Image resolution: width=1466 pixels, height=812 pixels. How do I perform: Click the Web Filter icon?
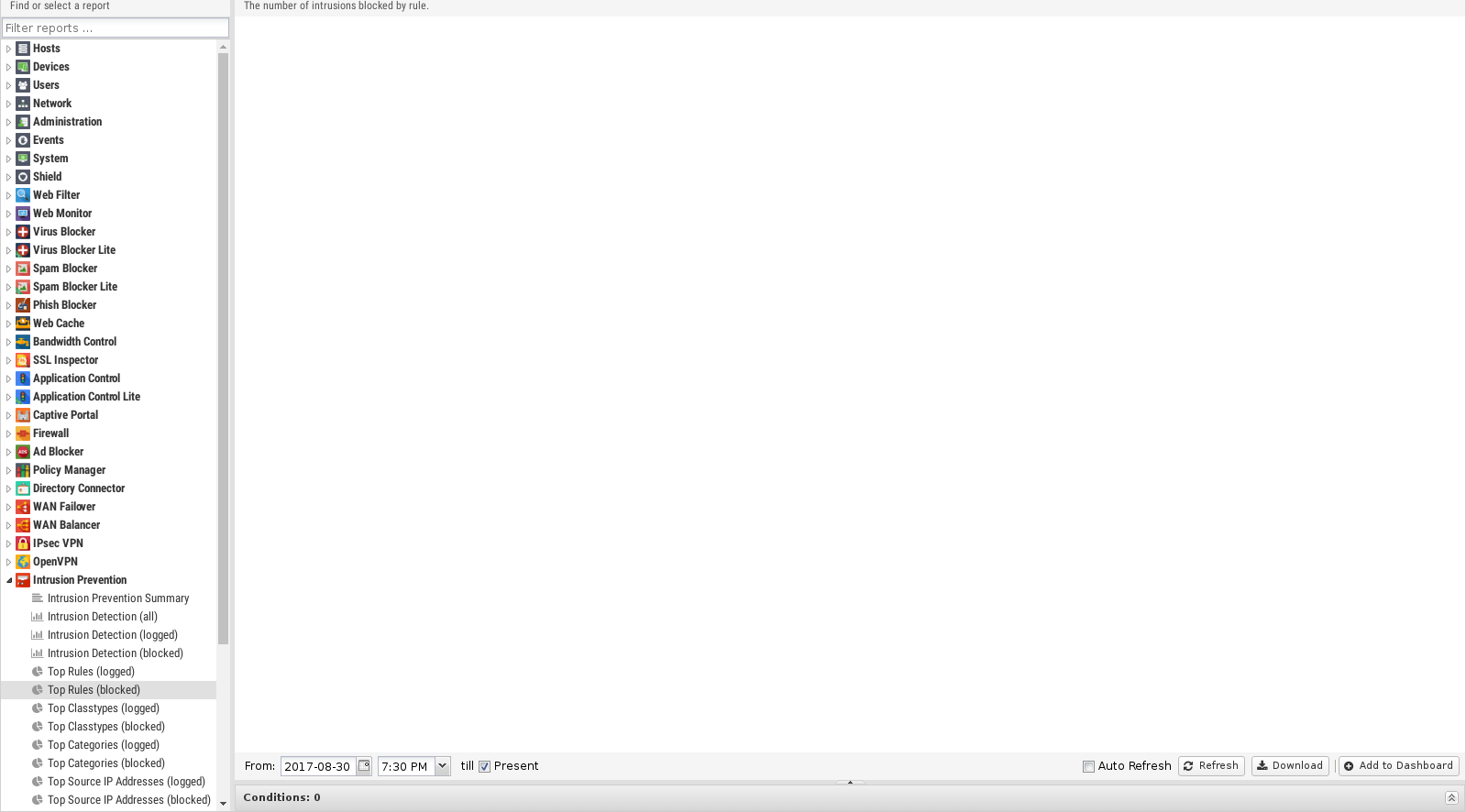(x=23, y=195)
